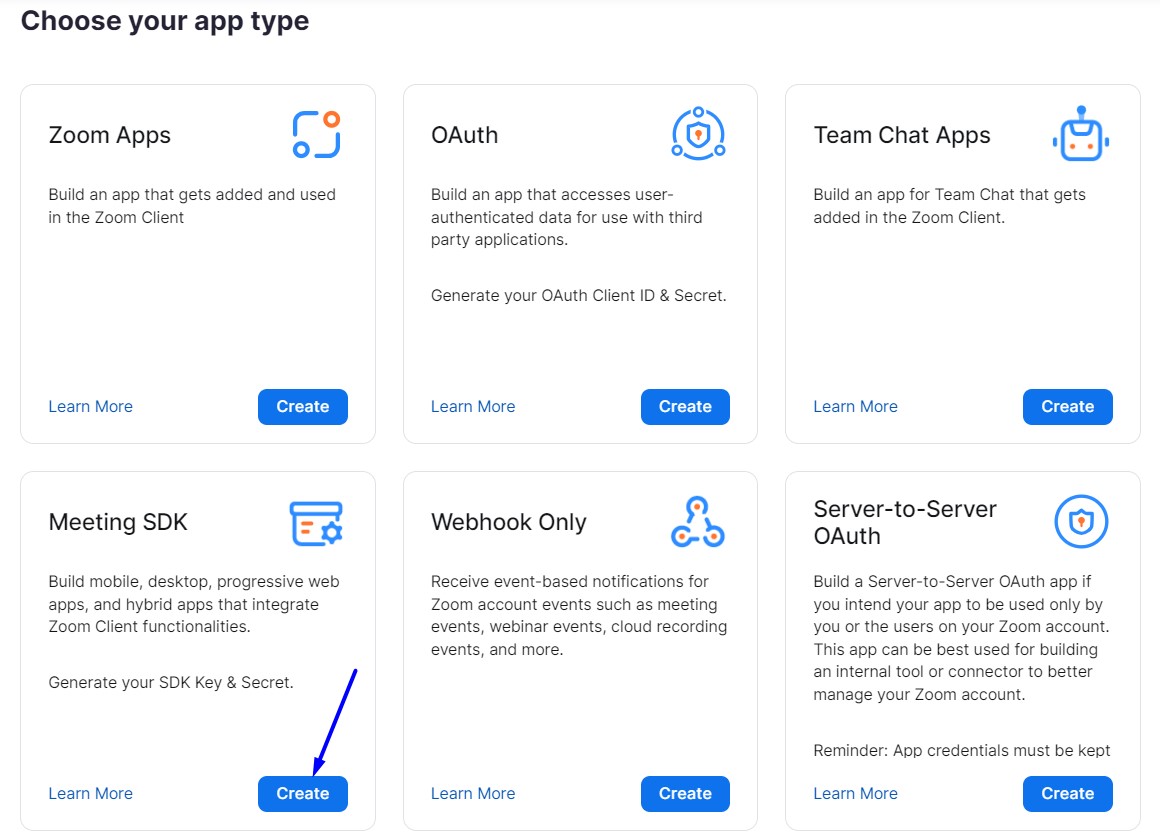Click the Zoom Apps card icon
1160x836 pixels.
pyautogui.click(x=317, y=134)
